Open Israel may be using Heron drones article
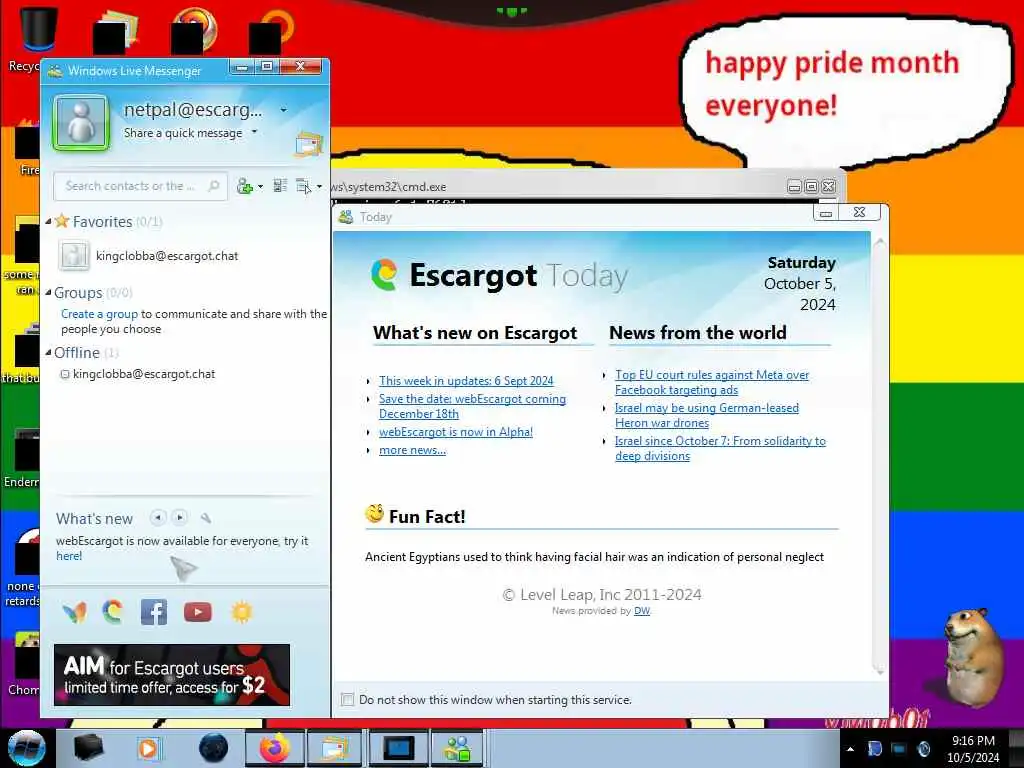Screen dimensions: 1024x768 click(707, 415)
